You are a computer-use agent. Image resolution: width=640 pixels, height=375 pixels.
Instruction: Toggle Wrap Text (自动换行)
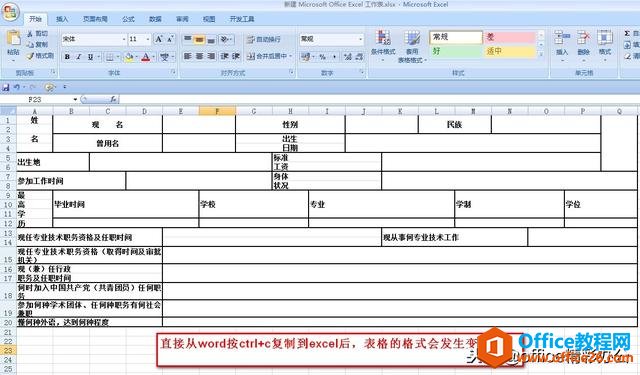click(x=264, y=39)
